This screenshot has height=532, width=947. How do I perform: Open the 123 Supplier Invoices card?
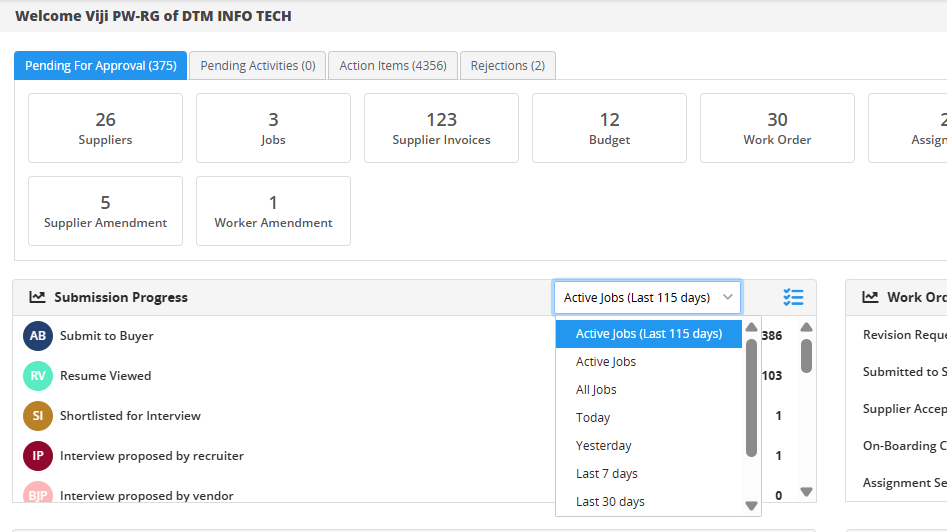tap(441, 128)
